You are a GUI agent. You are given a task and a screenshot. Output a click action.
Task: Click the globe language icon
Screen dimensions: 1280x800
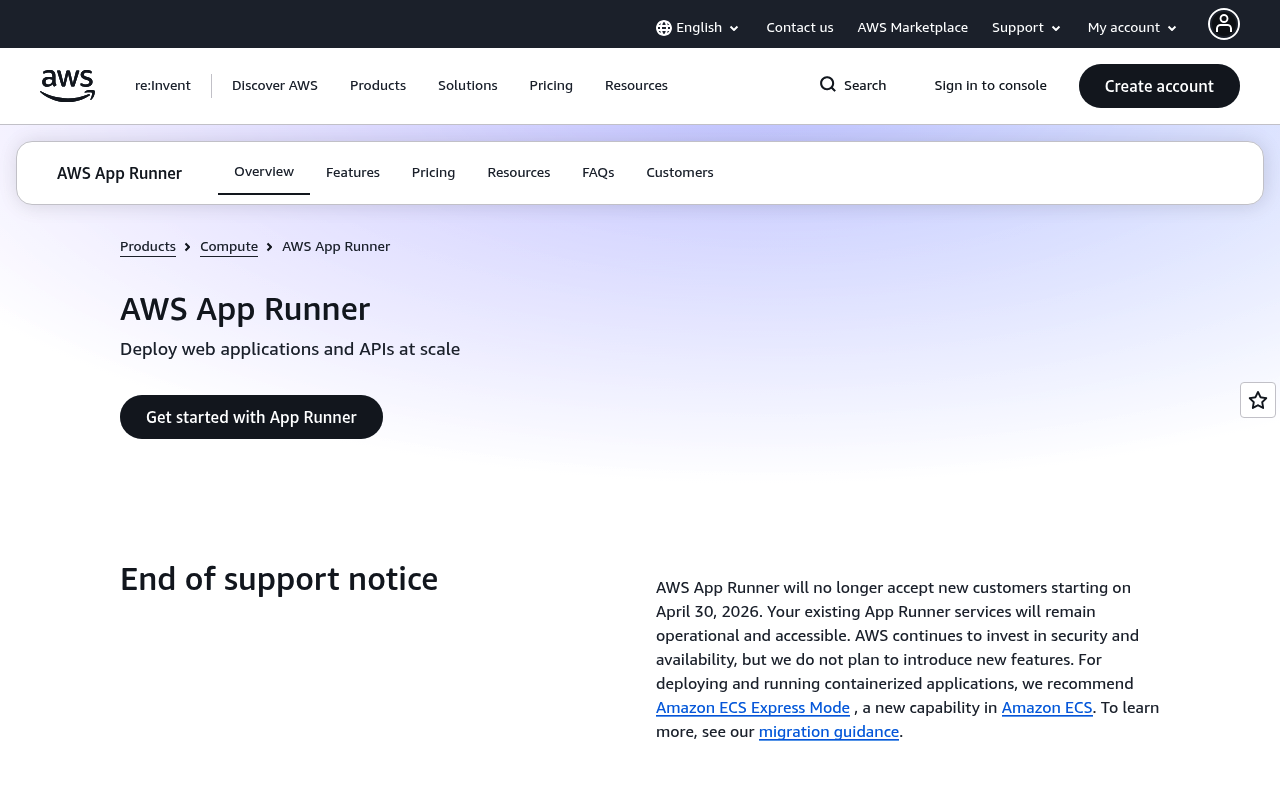[x=664, y=28]
